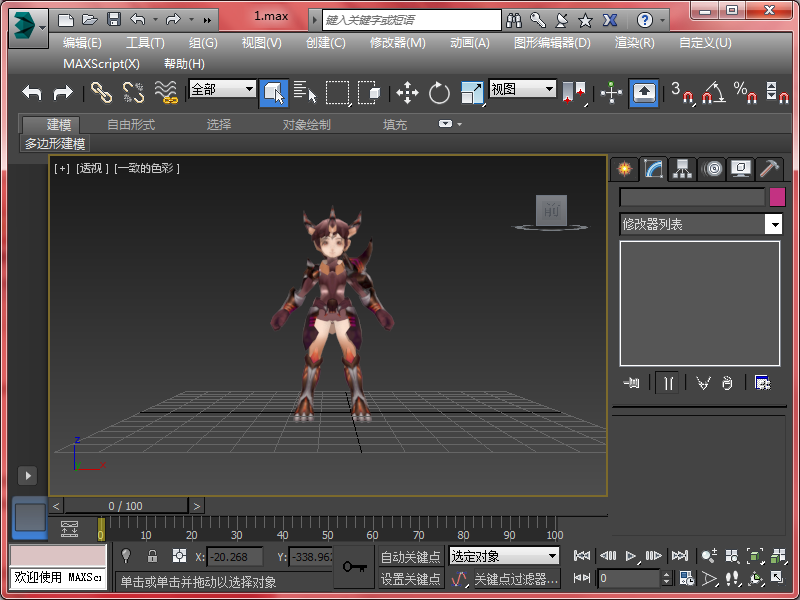Viewport: 800px width, 600px height.
Task: Play the animation
Action: point(631,556)
